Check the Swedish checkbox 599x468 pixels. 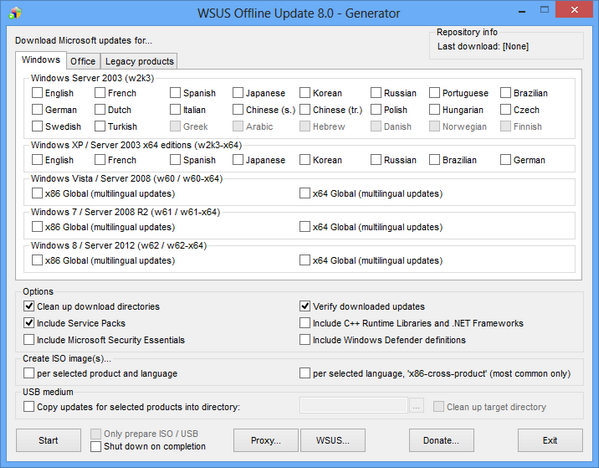coord(37,126)
